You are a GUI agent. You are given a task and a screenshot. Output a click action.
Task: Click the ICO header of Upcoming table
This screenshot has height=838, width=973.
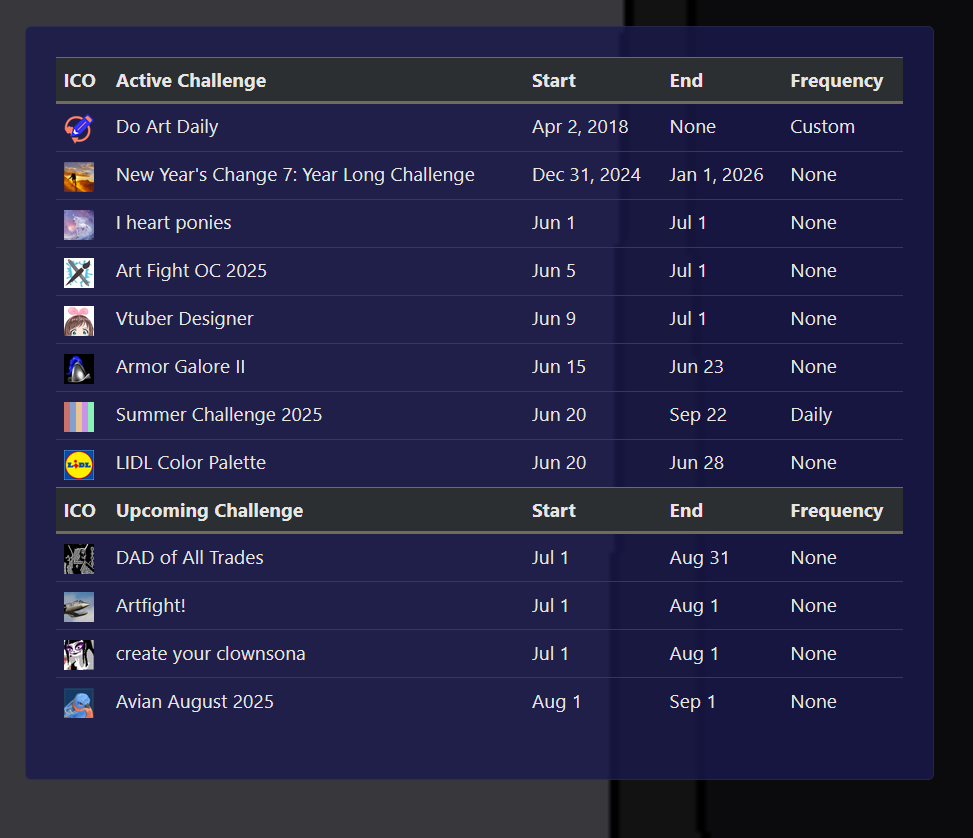pos(79,511)
